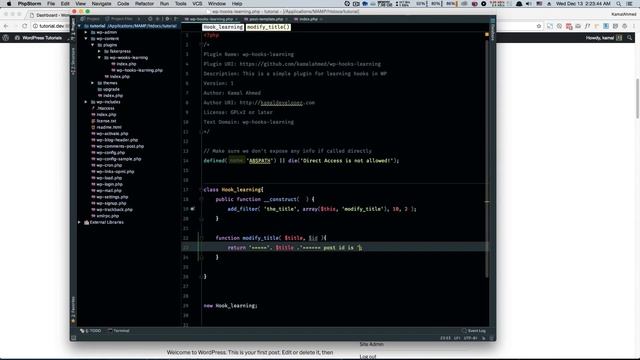Switch to the index.php editor tab
The width and height of the screenshot is (640, 360).
pyautogui.click(x=309, y=19)
